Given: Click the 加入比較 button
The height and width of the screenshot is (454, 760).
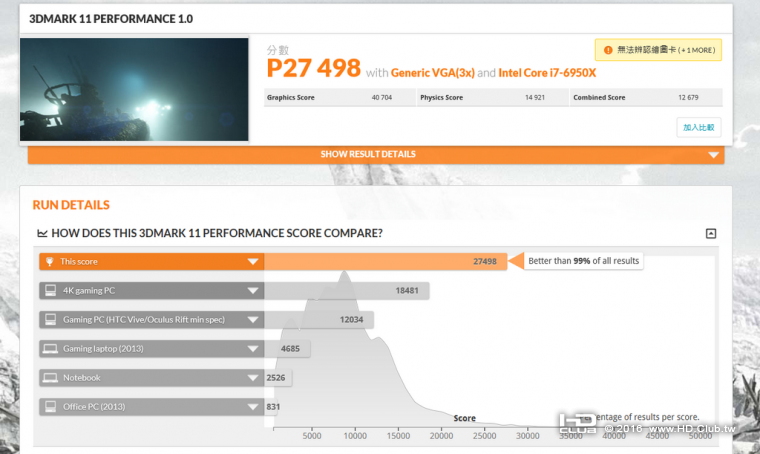Looking at the screenshot, I should [698, 127].
